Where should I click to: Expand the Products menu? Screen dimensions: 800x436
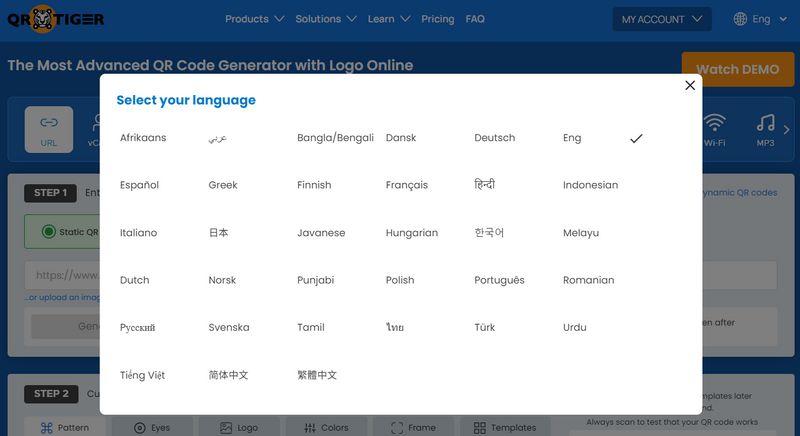coord(254,19)
